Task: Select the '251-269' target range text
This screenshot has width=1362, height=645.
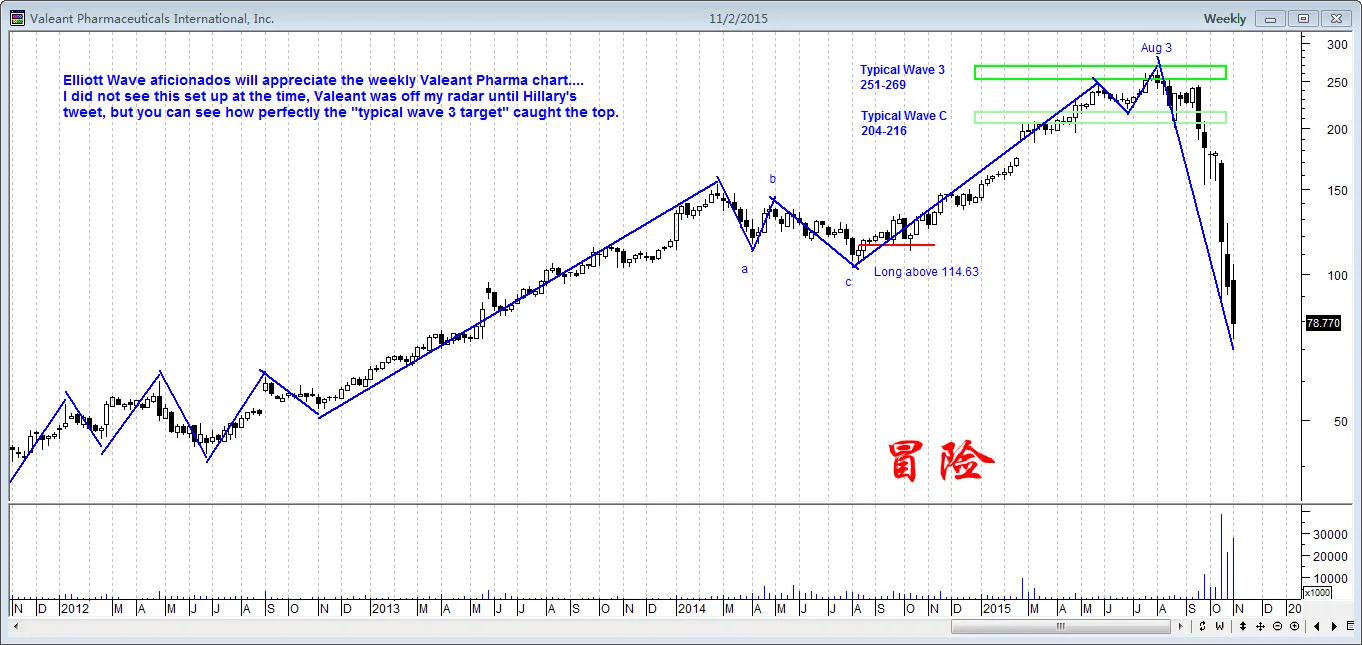Action: pyautogui.click(x=882, y=85)
